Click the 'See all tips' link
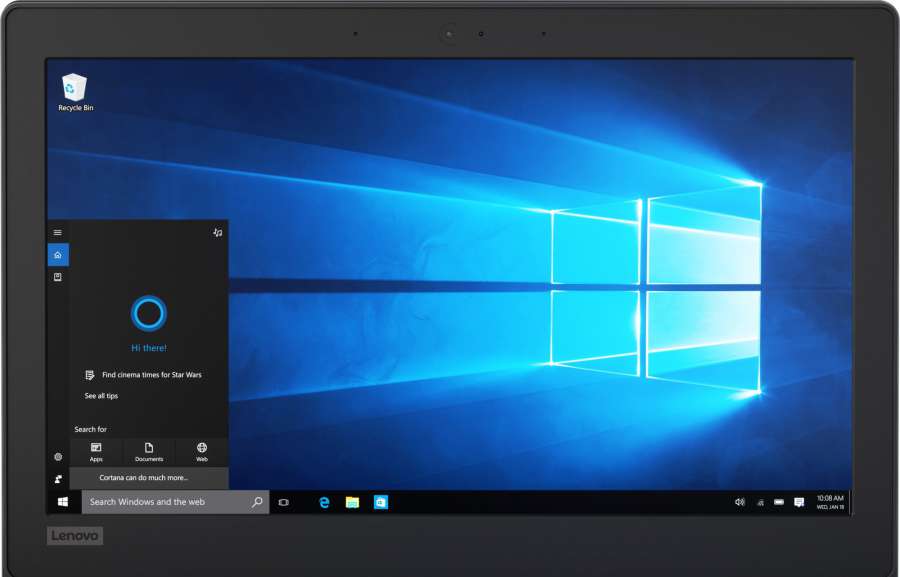 click(101, 396)
